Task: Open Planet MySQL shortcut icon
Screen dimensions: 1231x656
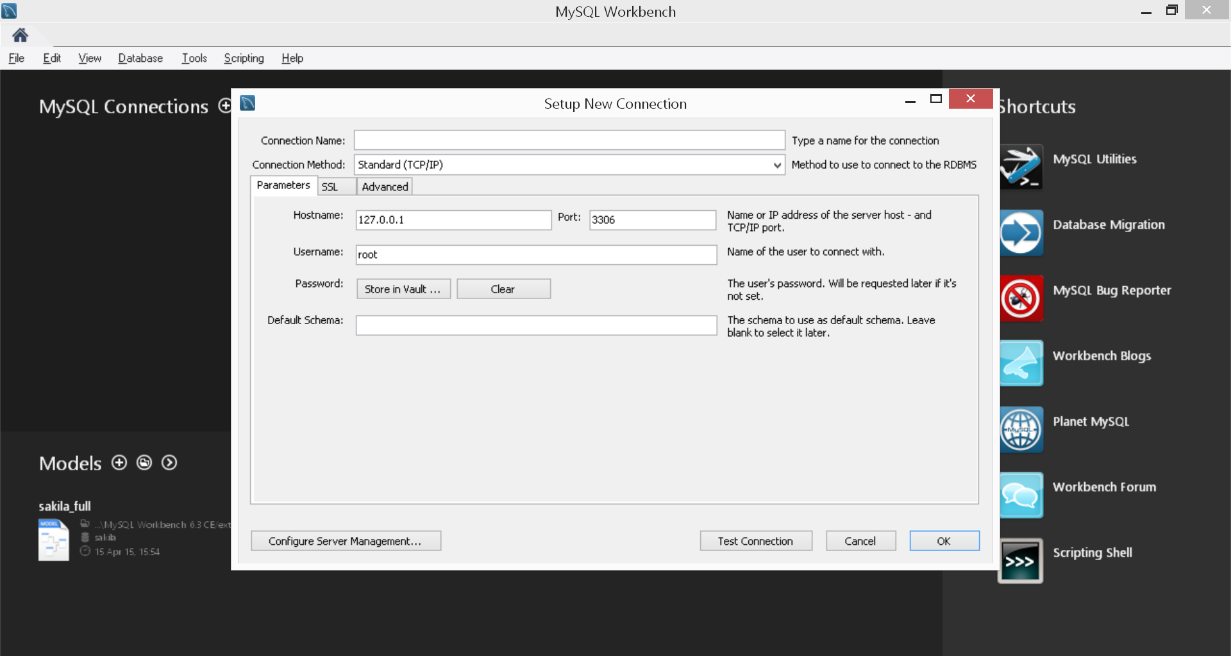Action: [1021, 429]
